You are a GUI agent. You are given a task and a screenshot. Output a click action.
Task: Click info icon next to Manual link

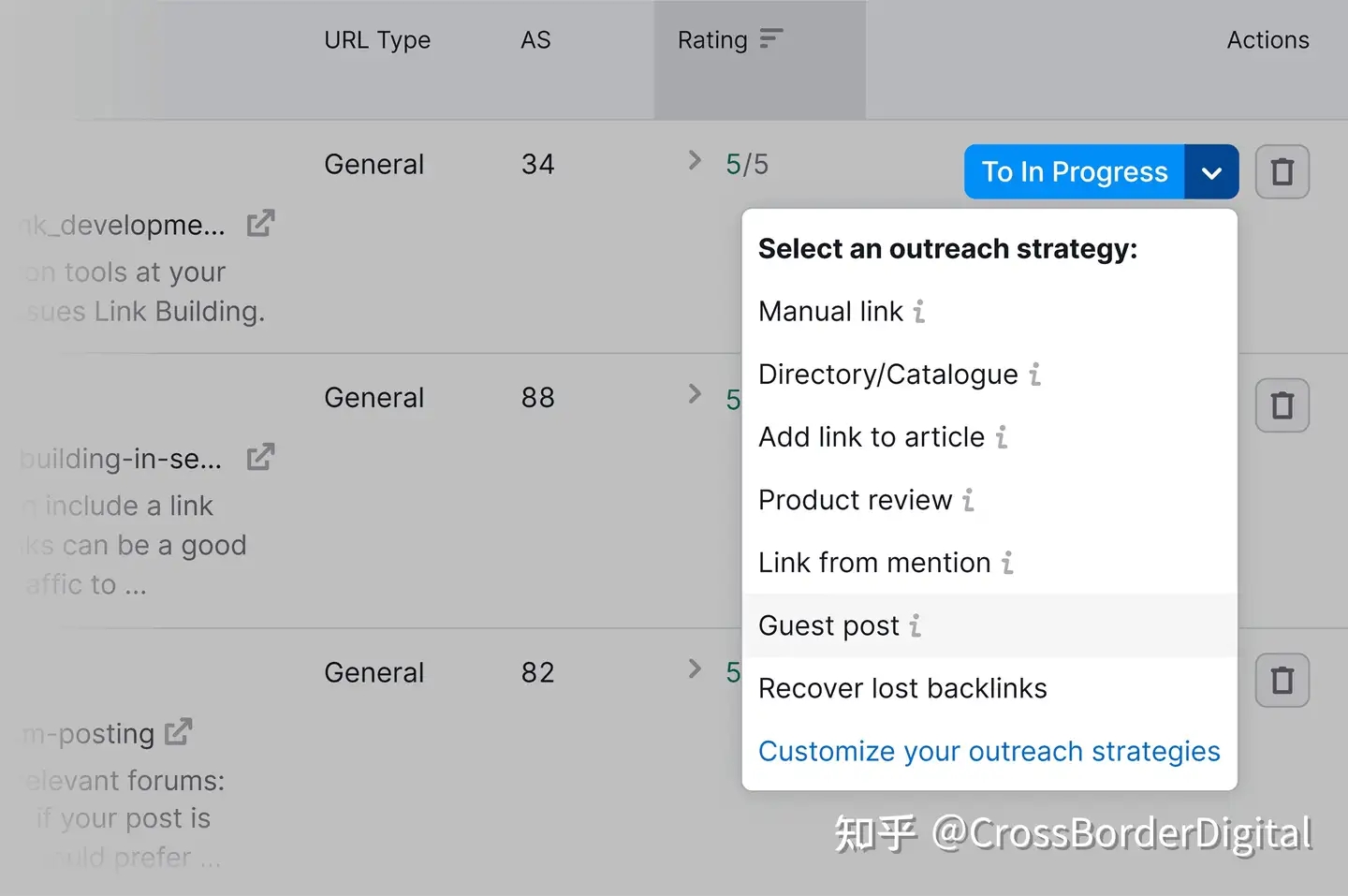919,312
